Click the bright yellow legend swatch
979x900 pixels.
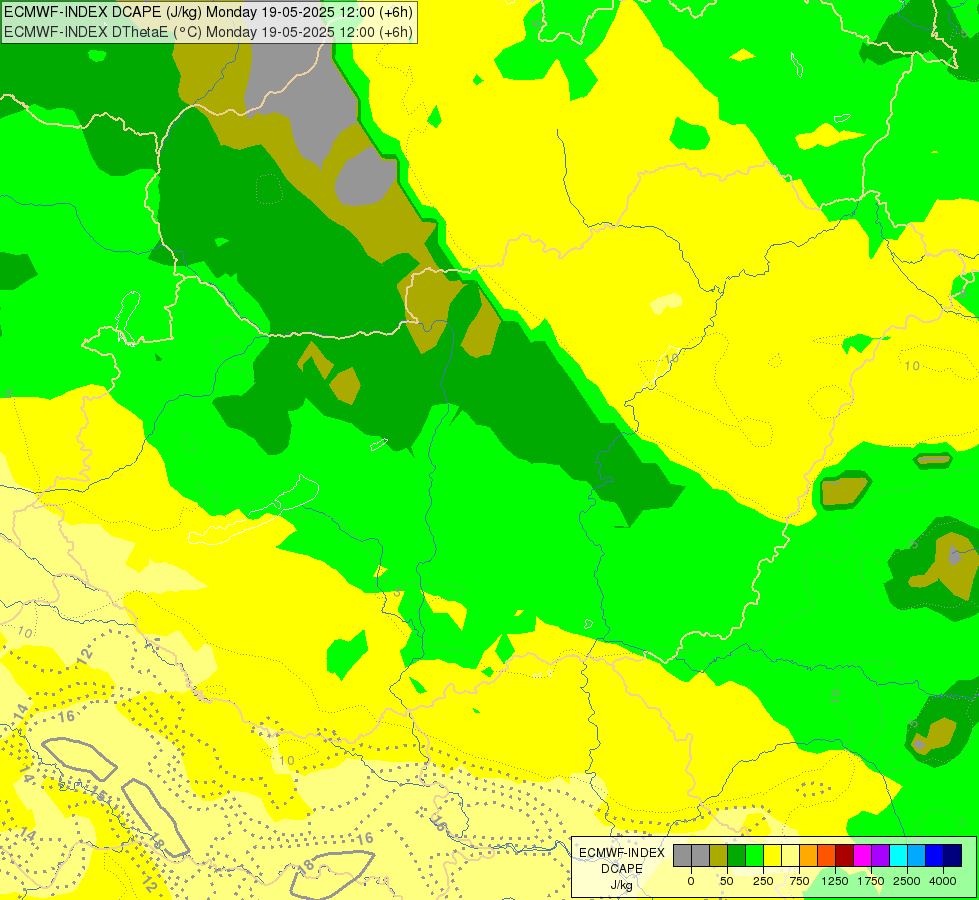pos(773,855)
